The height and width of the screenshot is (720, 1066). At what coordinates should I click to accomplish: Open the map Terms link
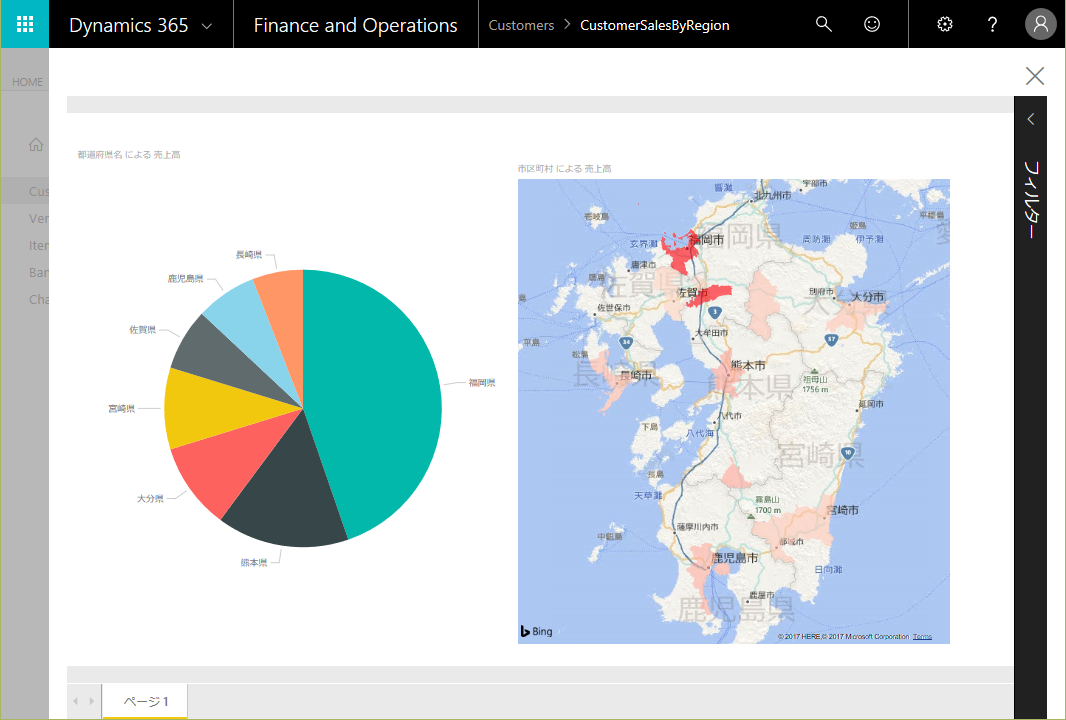922,637
